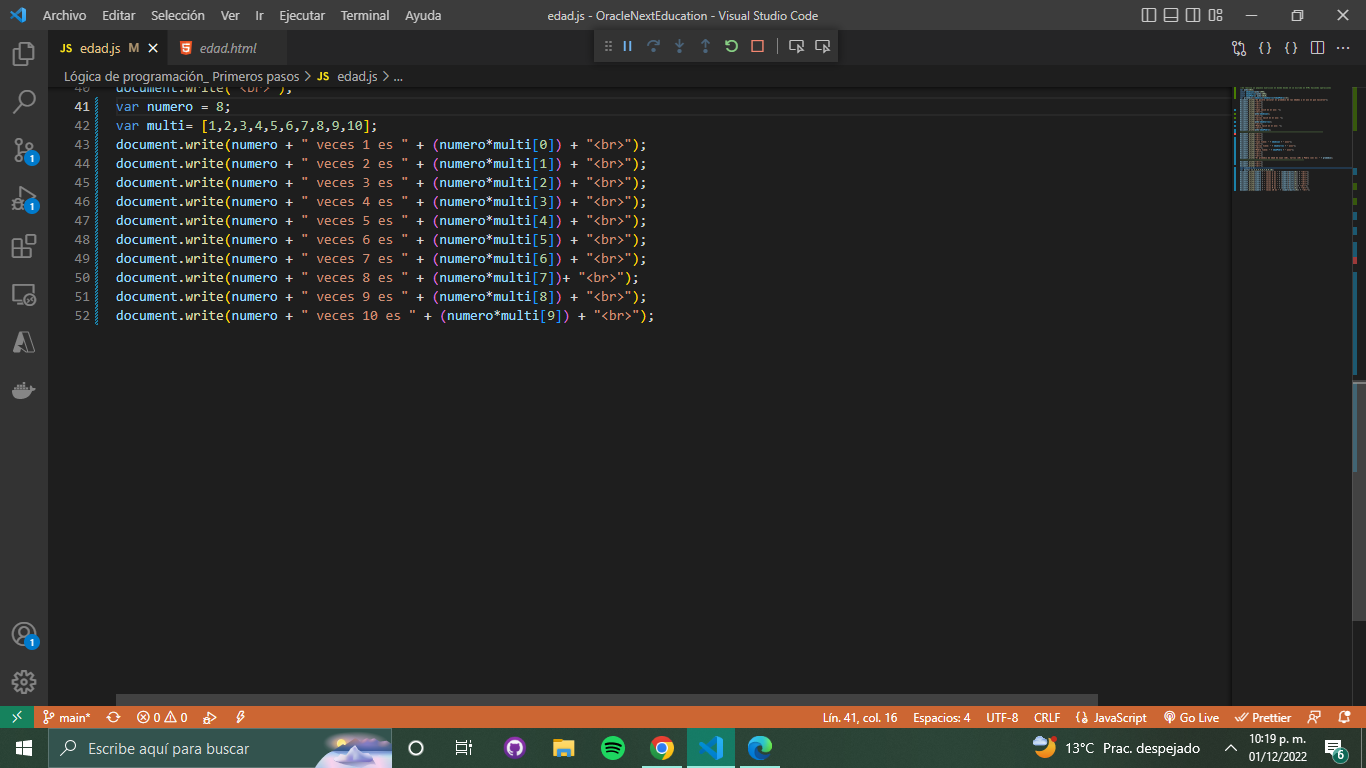Open the Azure view in activity bar
Viewport: 1366px width, 768px height.
click(24, 342)
